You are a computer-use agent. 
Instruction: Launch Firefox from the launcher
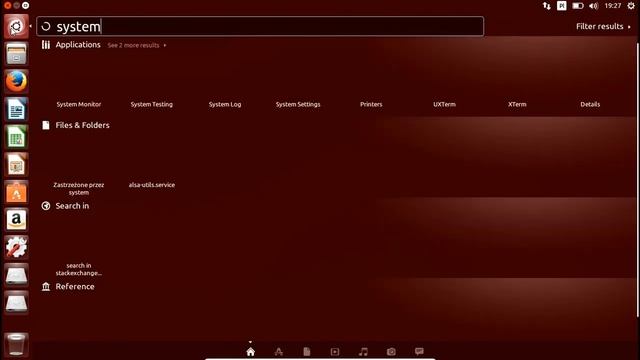coord(16,82)
